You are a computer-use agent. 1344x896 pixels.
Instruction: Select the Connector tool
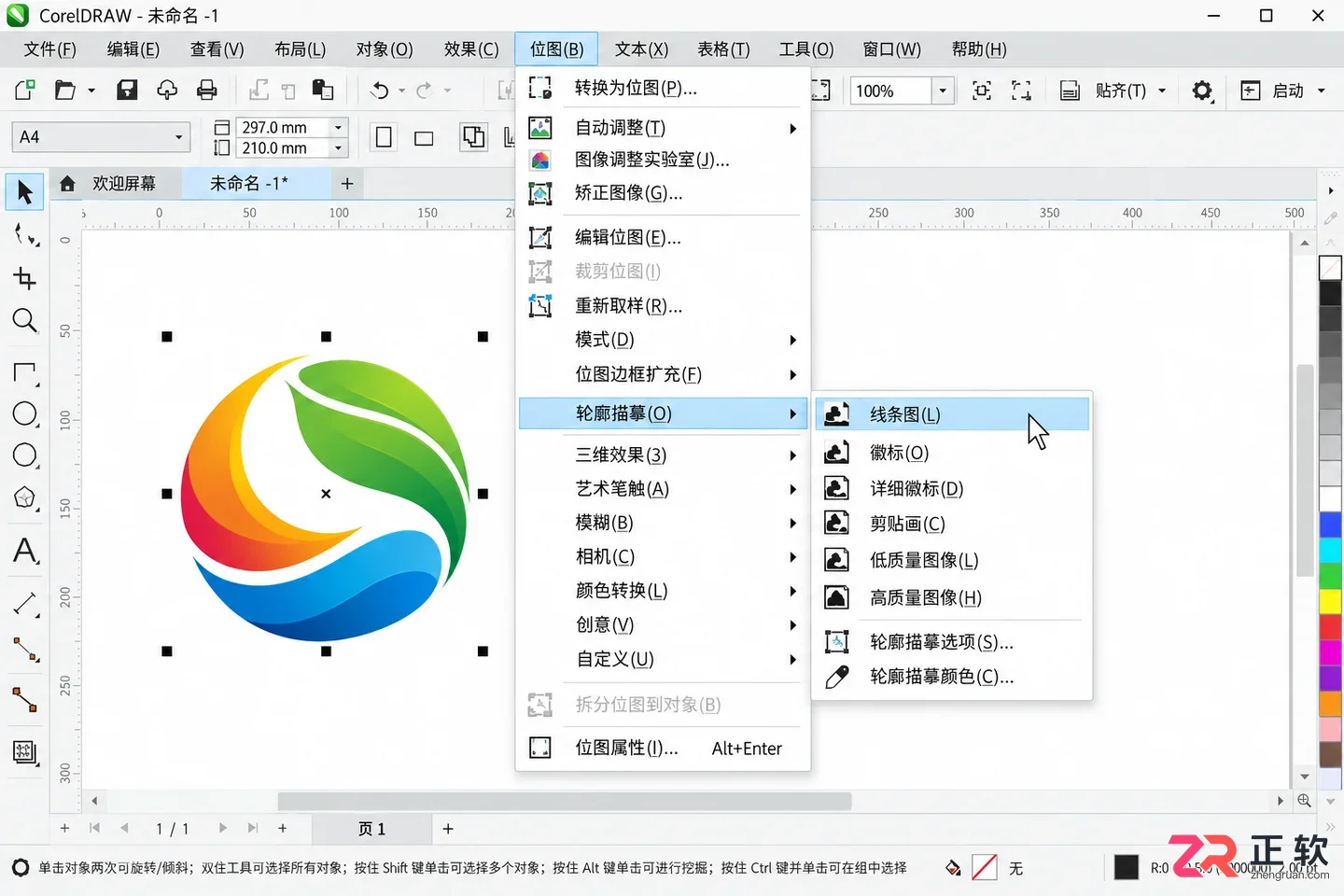[25, 699]
